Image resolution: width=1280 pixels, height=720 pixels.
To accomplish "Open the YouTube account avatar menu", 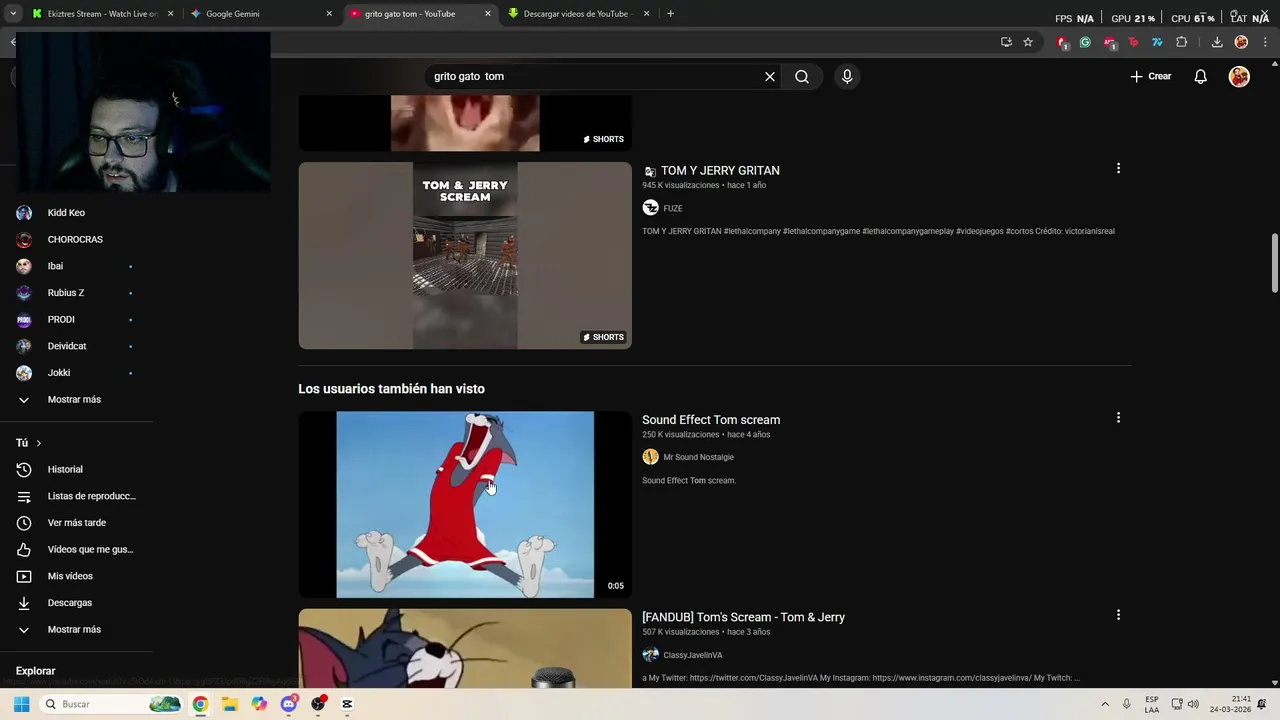I will coord(1239,76).
